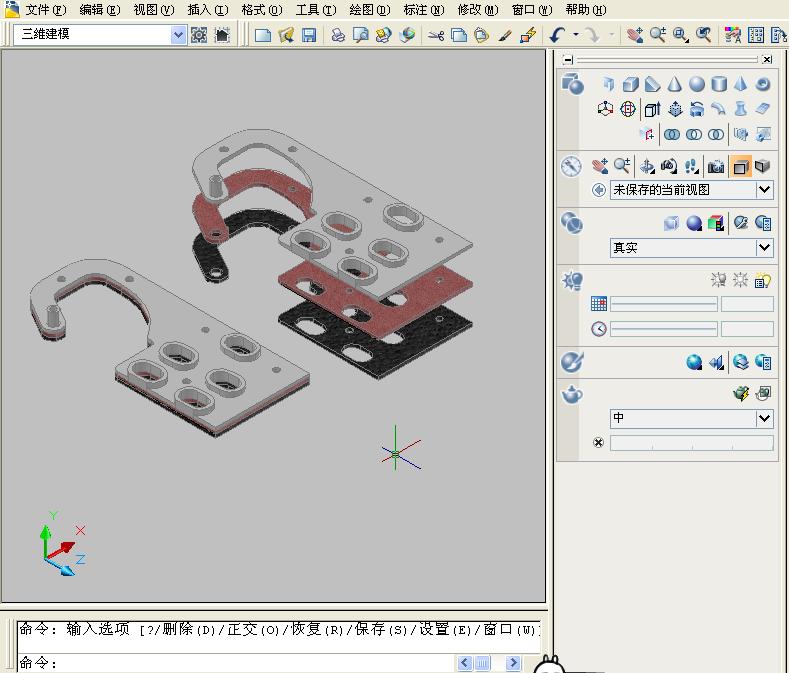The image size is (789, 673).
Task: Expand the Render teapot control panel
Action: (572, 394)
